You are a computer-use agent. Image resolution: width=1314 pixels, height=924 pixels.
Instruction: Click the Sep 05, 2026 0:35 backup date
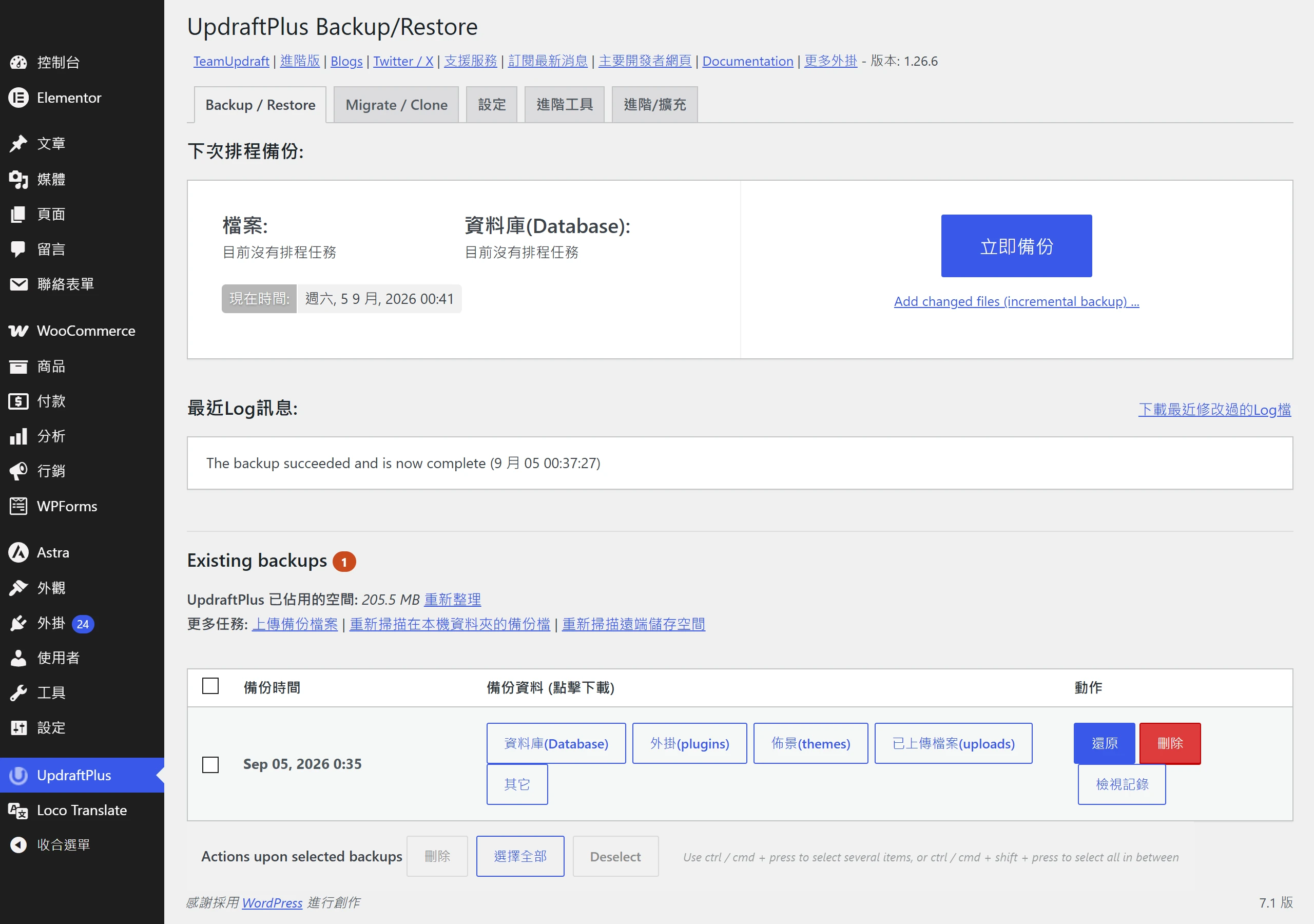click(302, 764)
